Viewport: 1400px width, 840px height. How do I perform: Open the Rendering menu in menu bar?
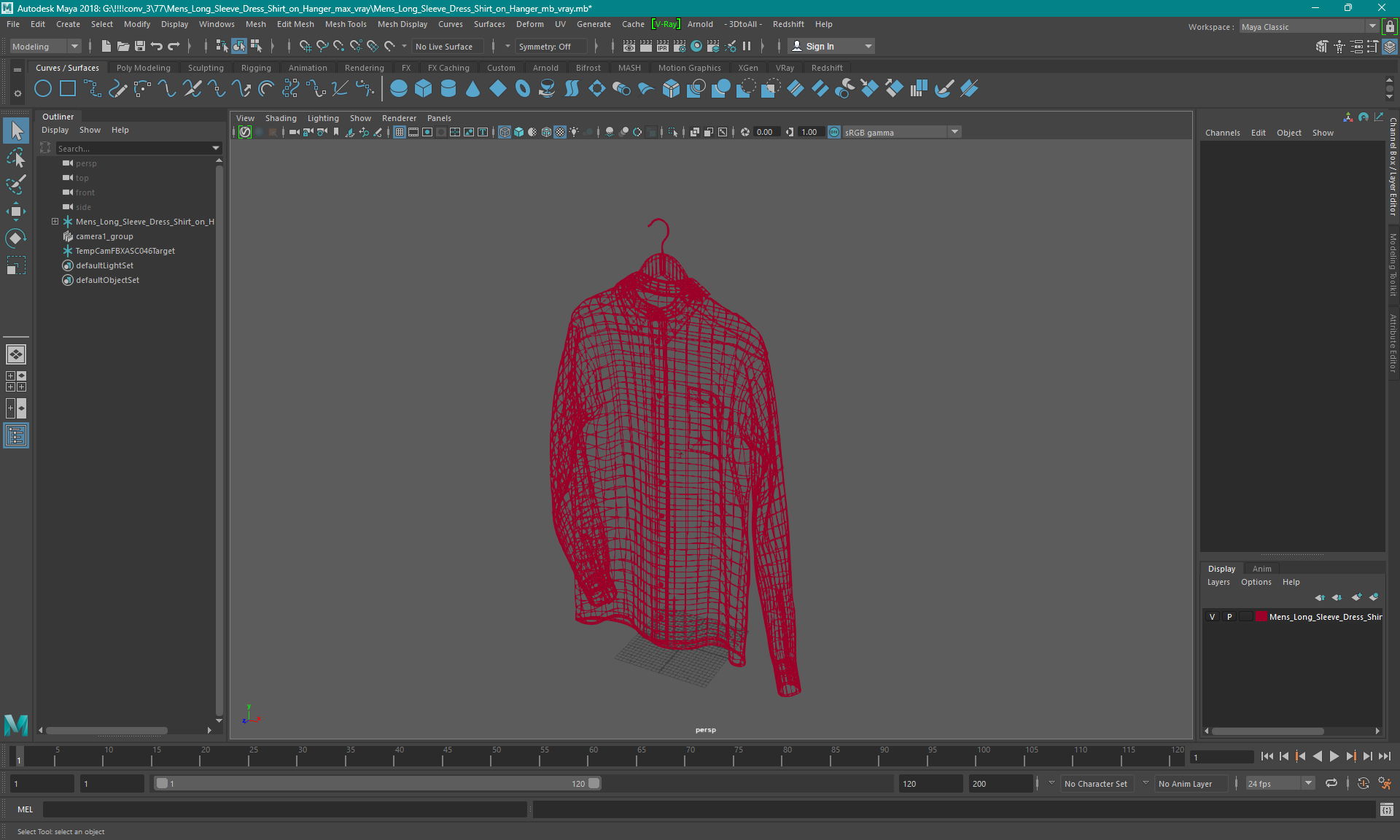pos(363,67)
